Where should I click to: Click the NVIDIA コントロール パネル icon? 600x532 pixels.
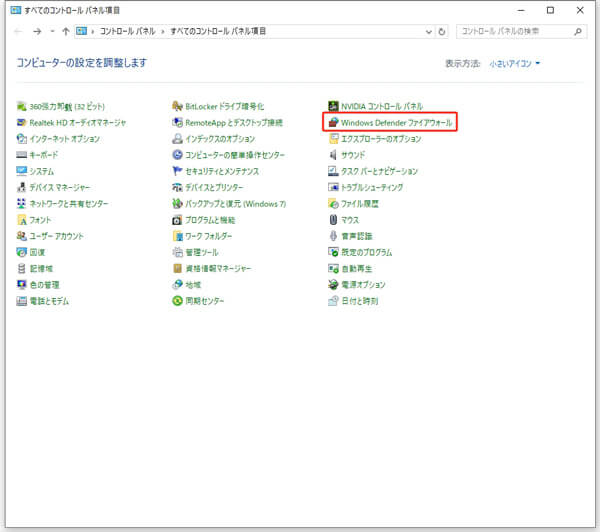click(x=333, y=106)
